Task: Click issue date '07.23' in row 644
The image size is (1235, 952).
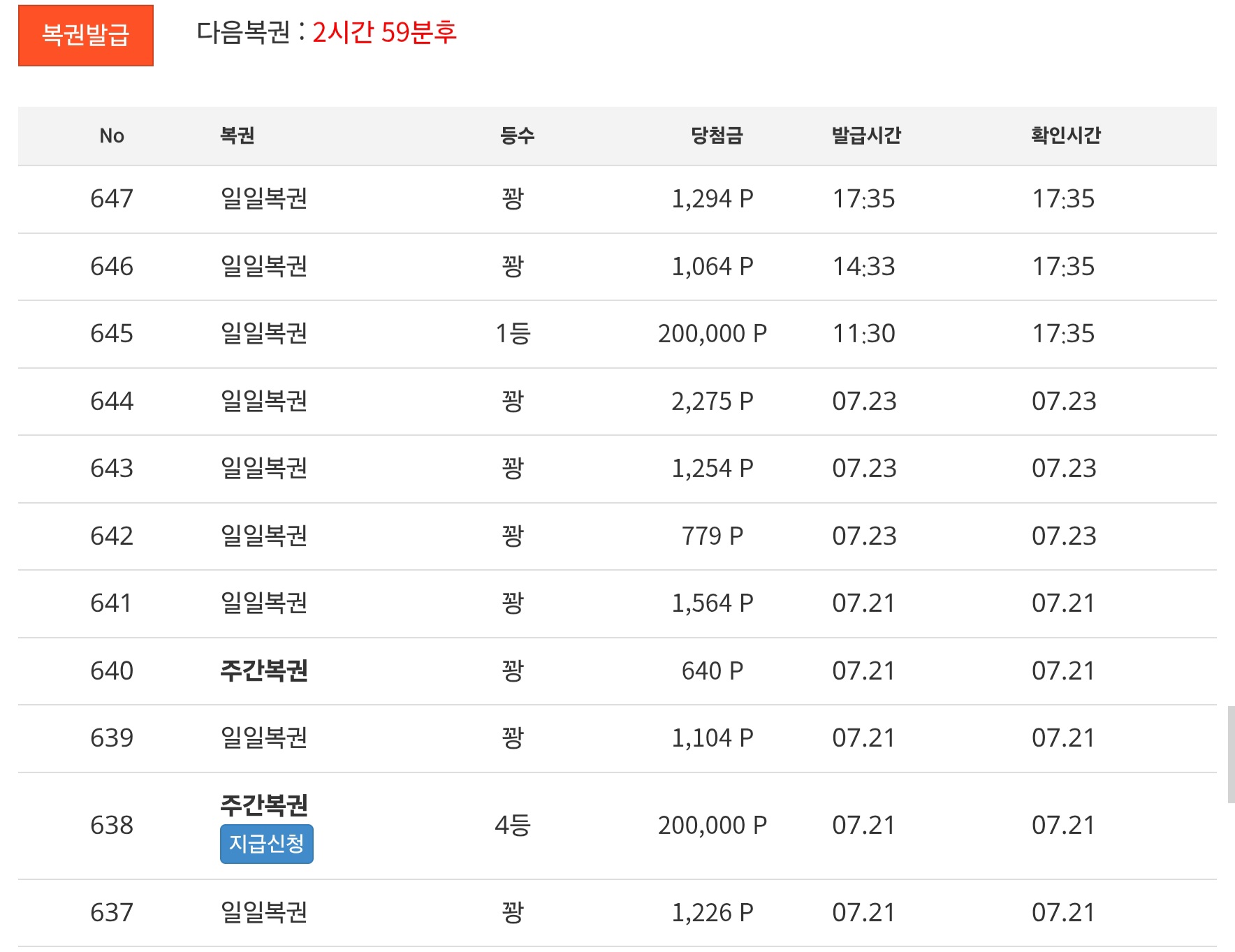Action: tap(864, 402)
